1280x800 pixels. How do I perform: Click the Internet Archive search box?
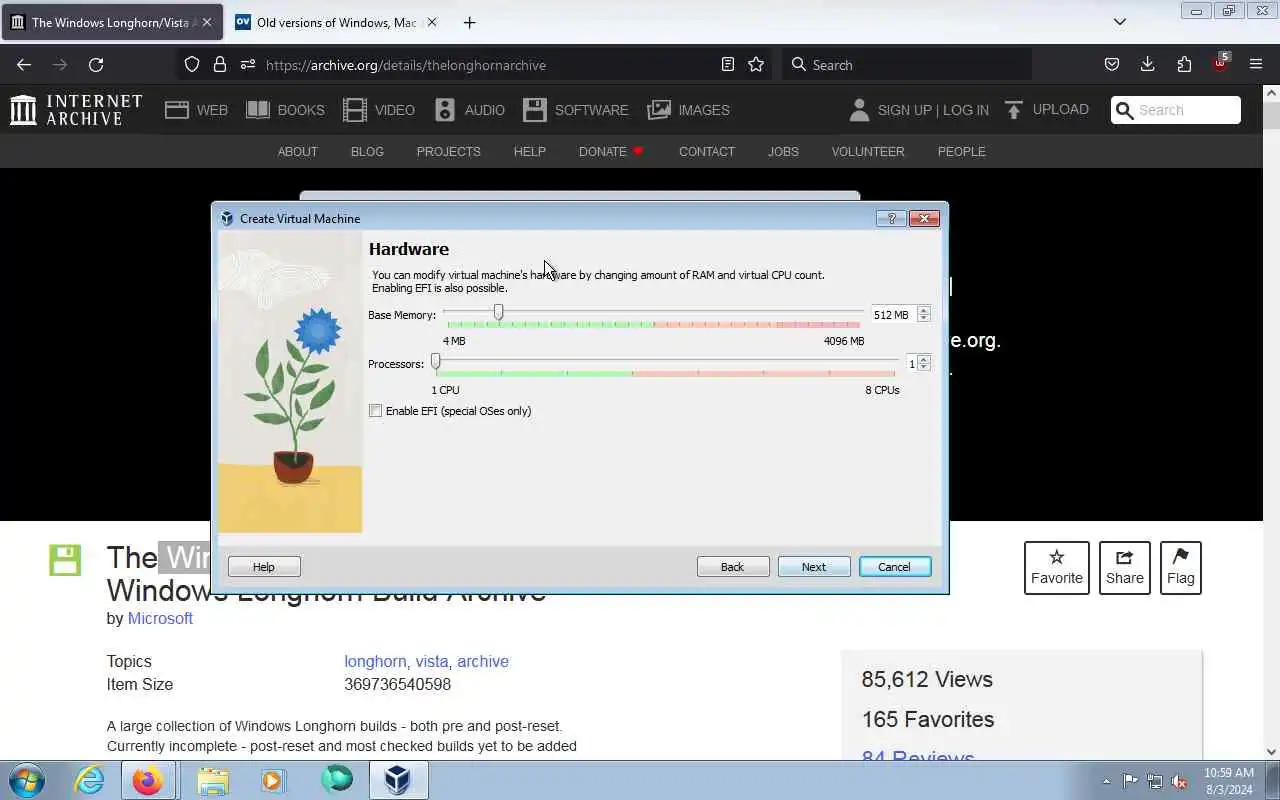click(1176, 110)
